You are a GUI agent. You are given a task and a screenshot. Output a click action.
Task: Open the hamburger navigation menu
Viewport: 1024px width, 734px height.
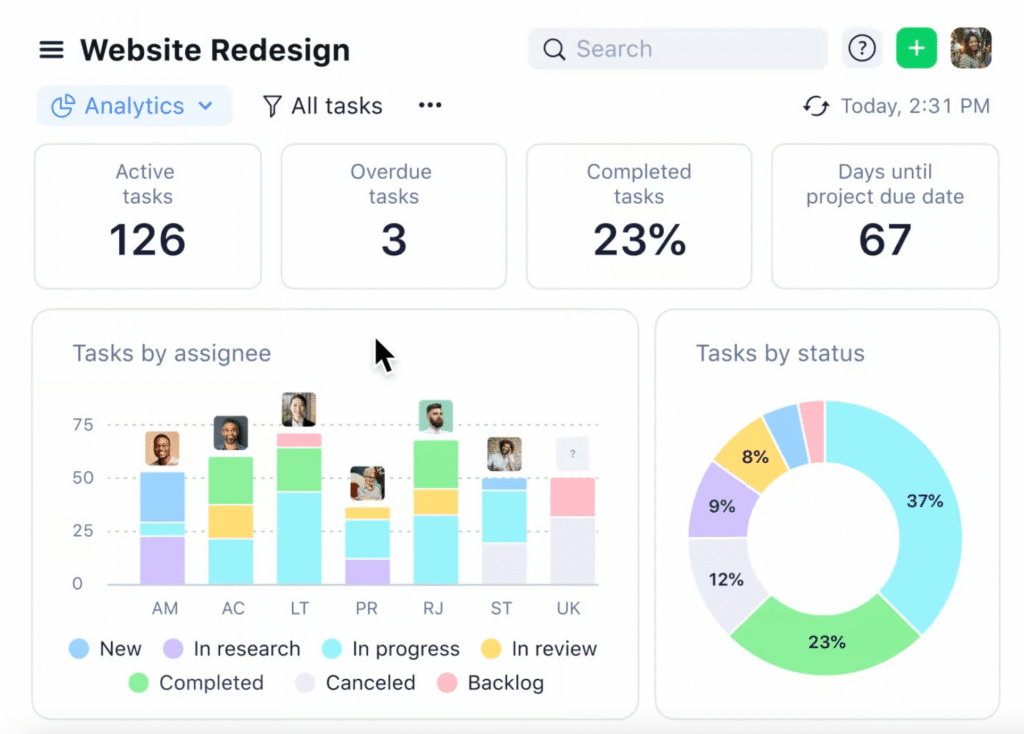click(x=51, y=50)
